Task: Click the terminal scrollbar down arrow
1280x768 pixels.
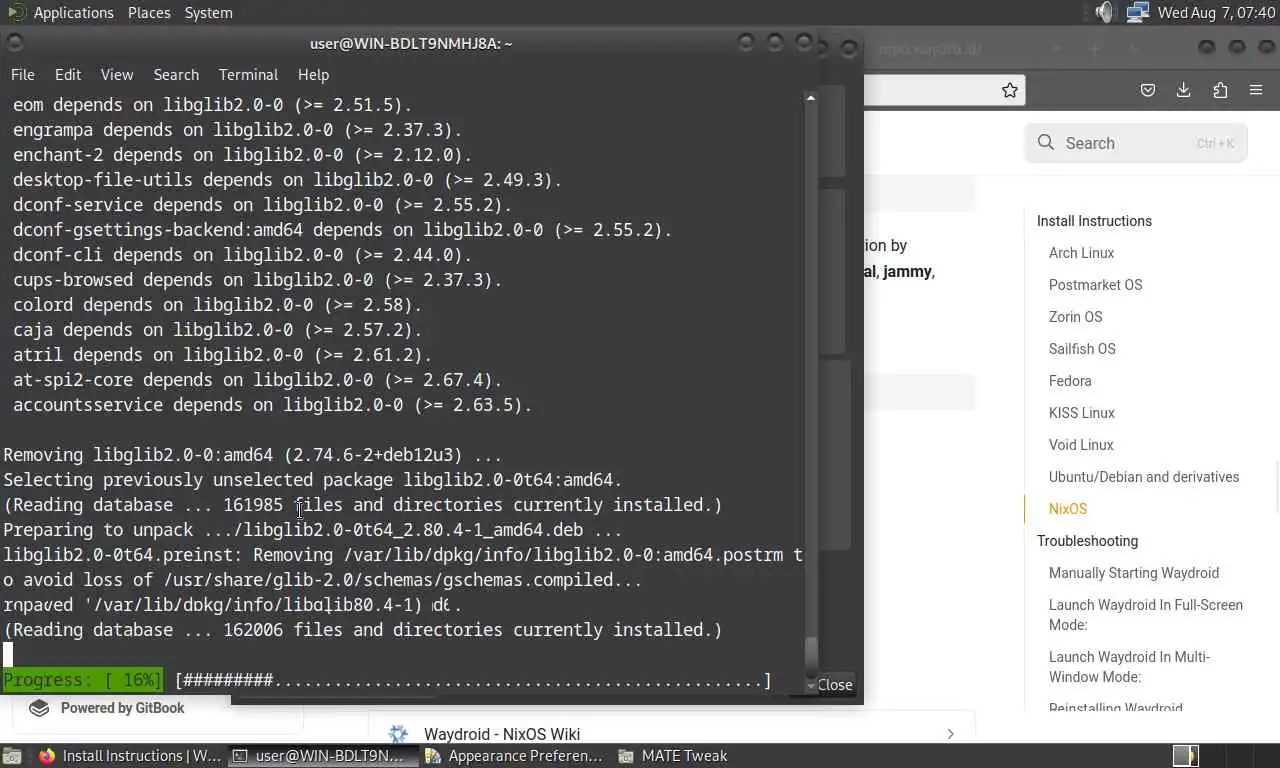Action: [x=811, y=687]
